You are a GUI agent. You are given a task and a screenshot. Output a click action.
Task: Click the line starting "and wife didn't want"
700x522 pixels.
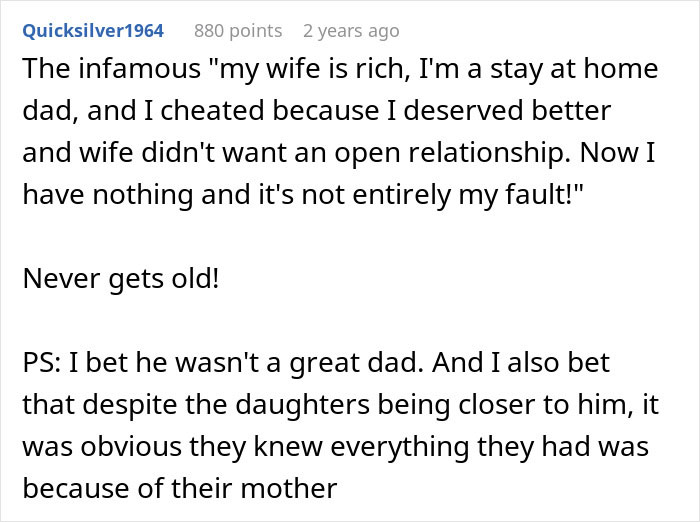[x=338, y=152]
